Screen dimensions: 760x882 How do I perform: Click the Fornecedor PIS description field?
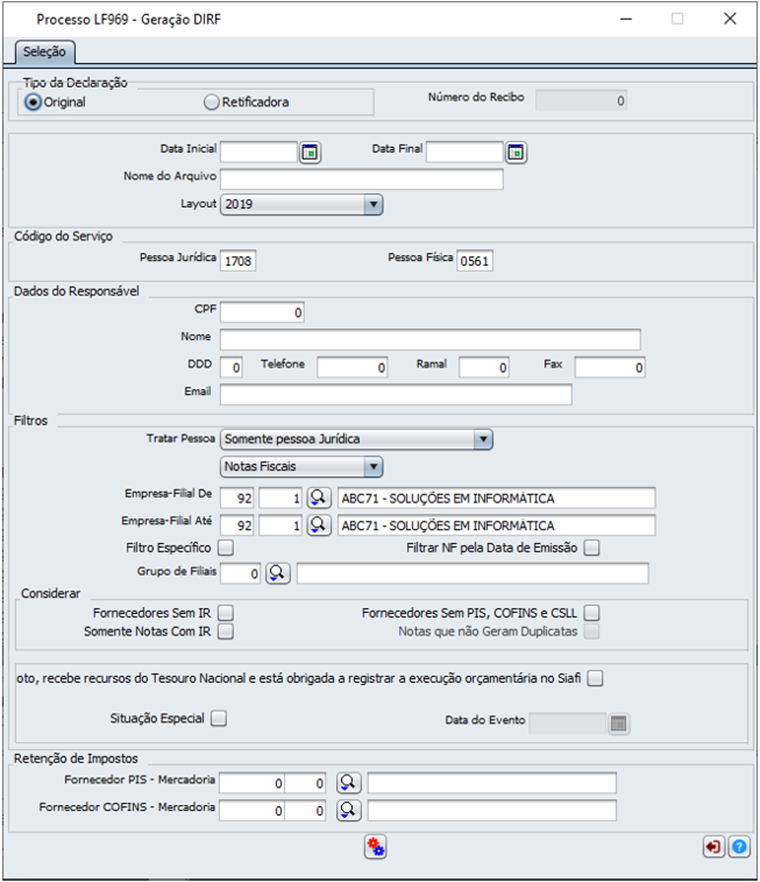492,783
